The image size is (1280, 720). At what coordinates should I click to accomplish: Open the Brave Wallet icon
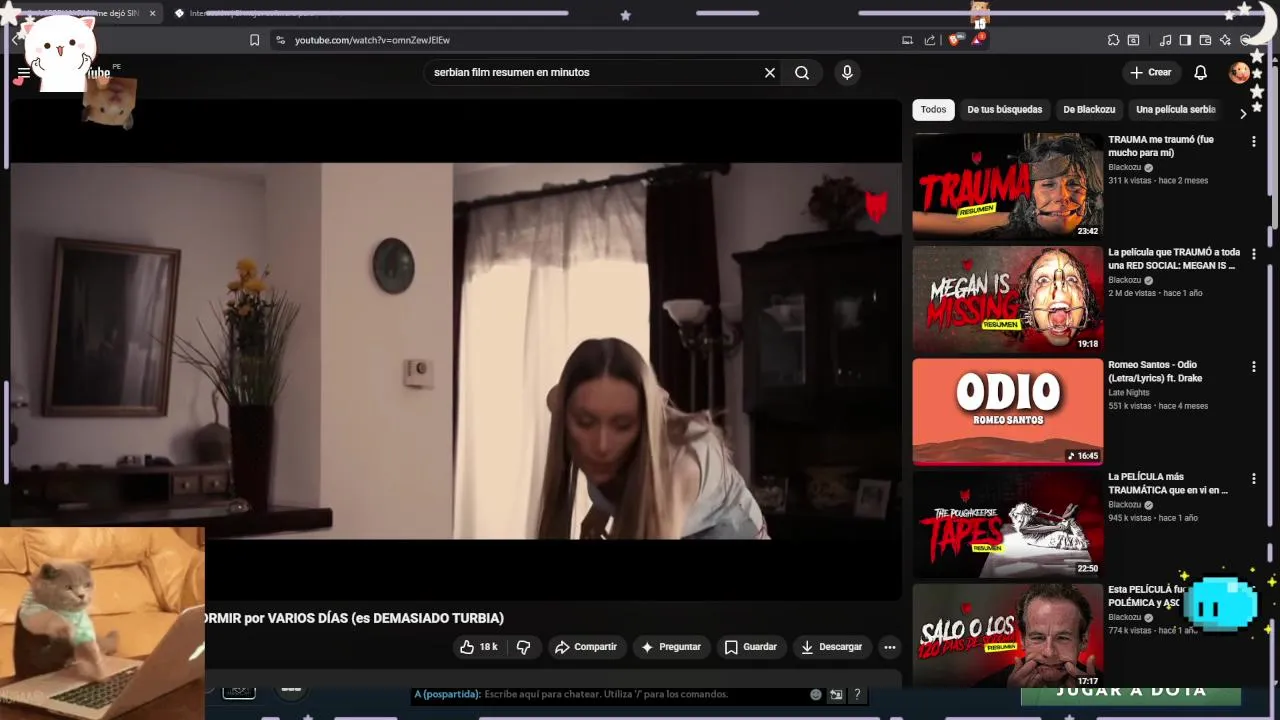tap(1205, 40)
